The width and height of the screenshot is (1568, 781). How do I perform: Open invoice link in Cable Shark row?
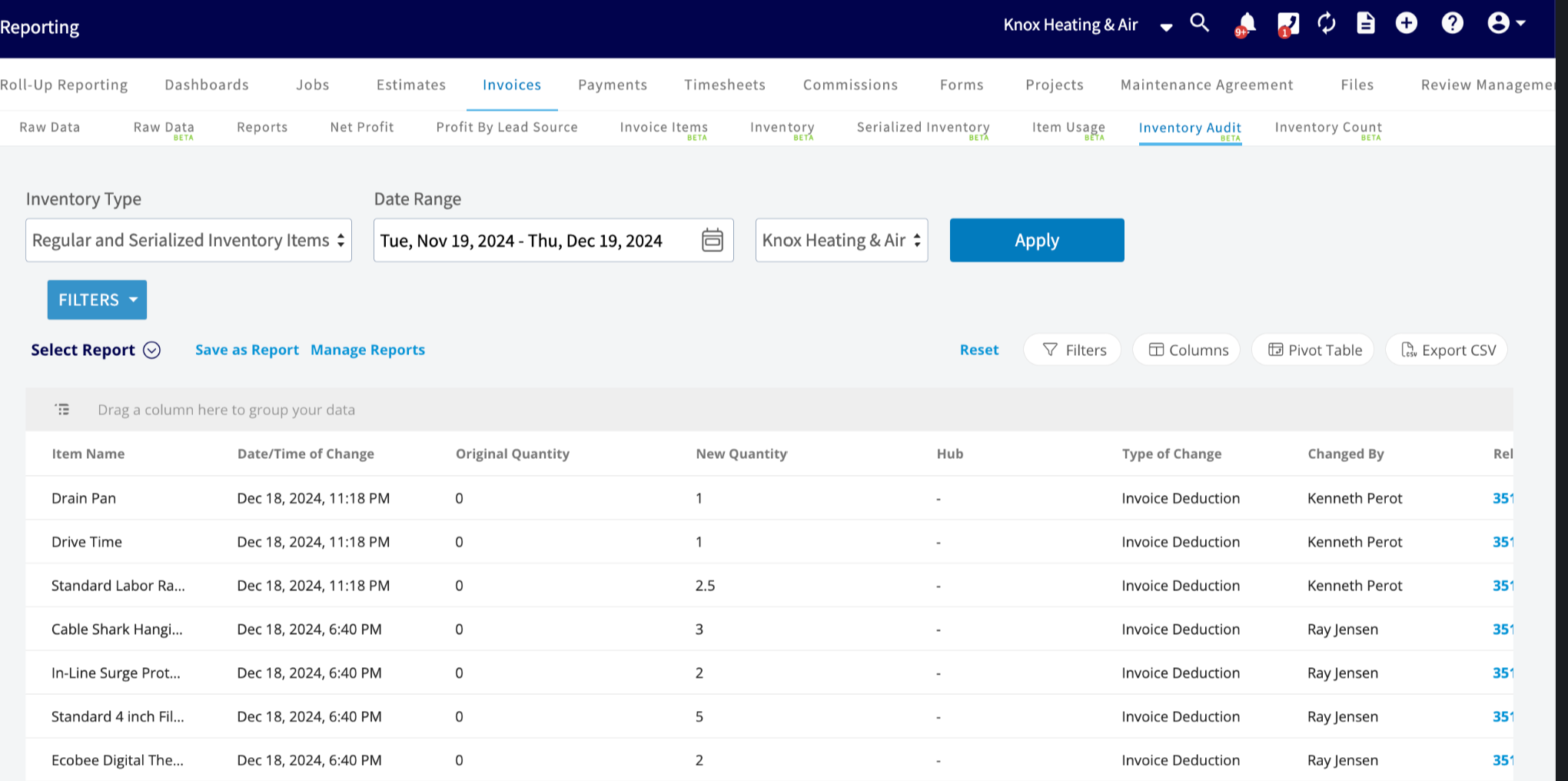click(1503, 629)
